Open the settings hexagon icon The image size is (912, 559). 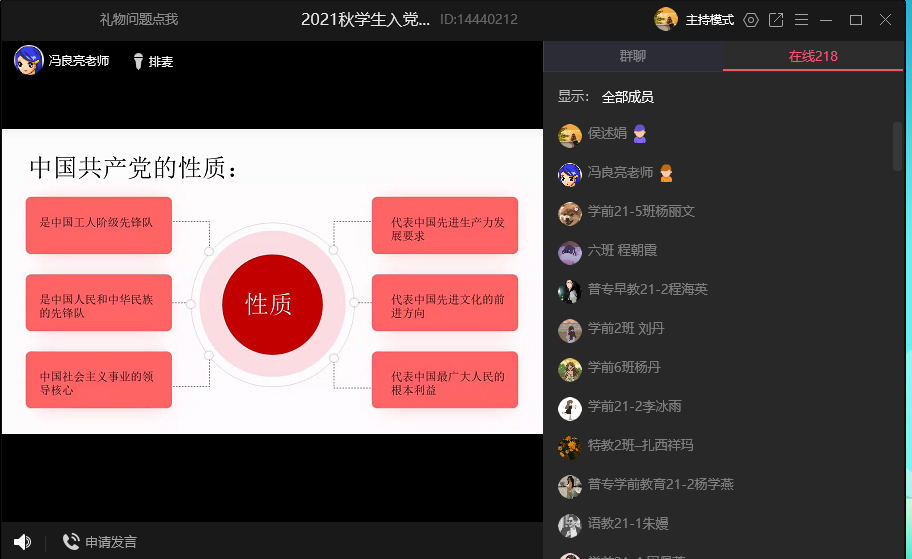click(751, 20)
